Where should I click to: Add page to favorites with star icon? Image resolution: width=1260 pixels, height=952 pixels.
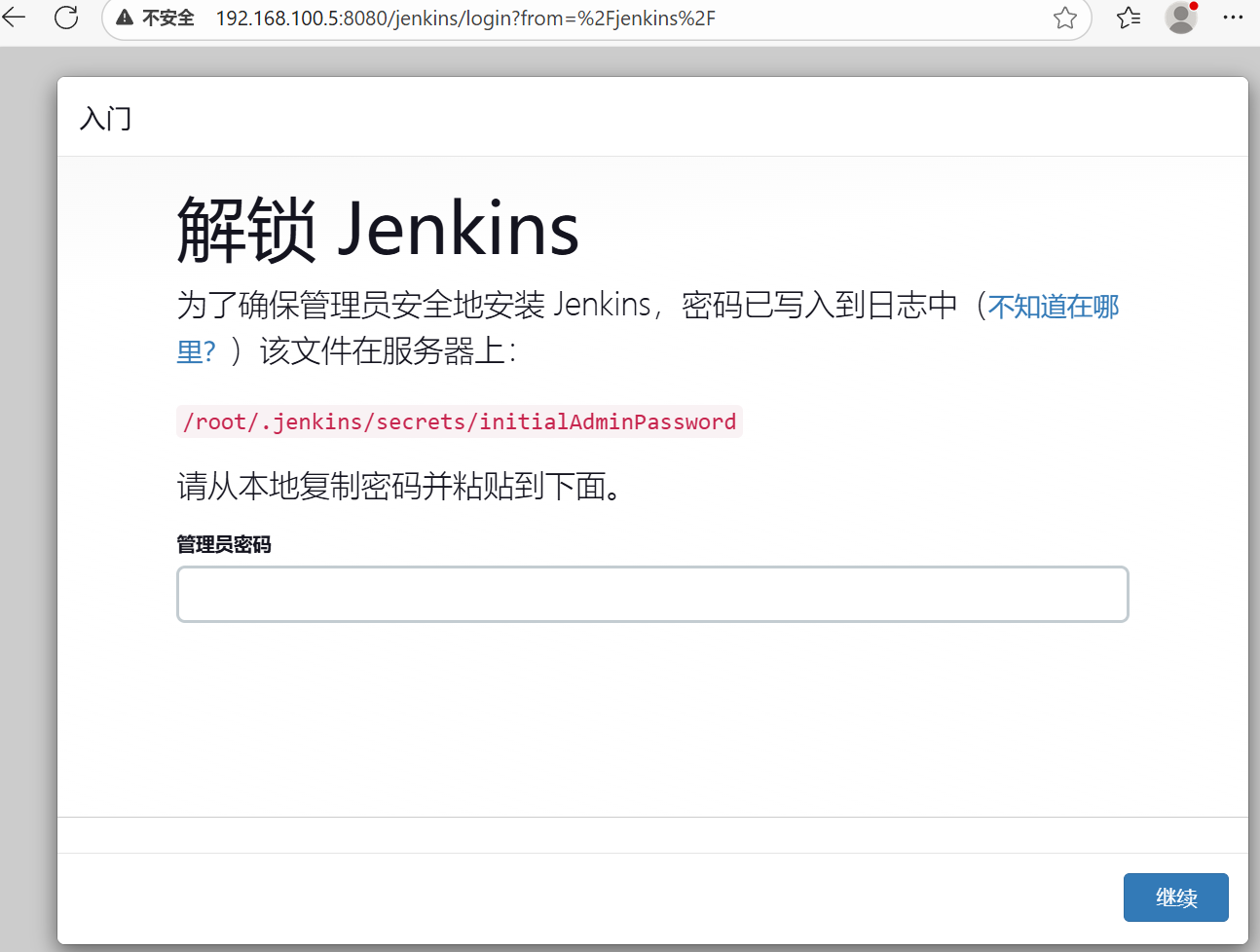1065,18
